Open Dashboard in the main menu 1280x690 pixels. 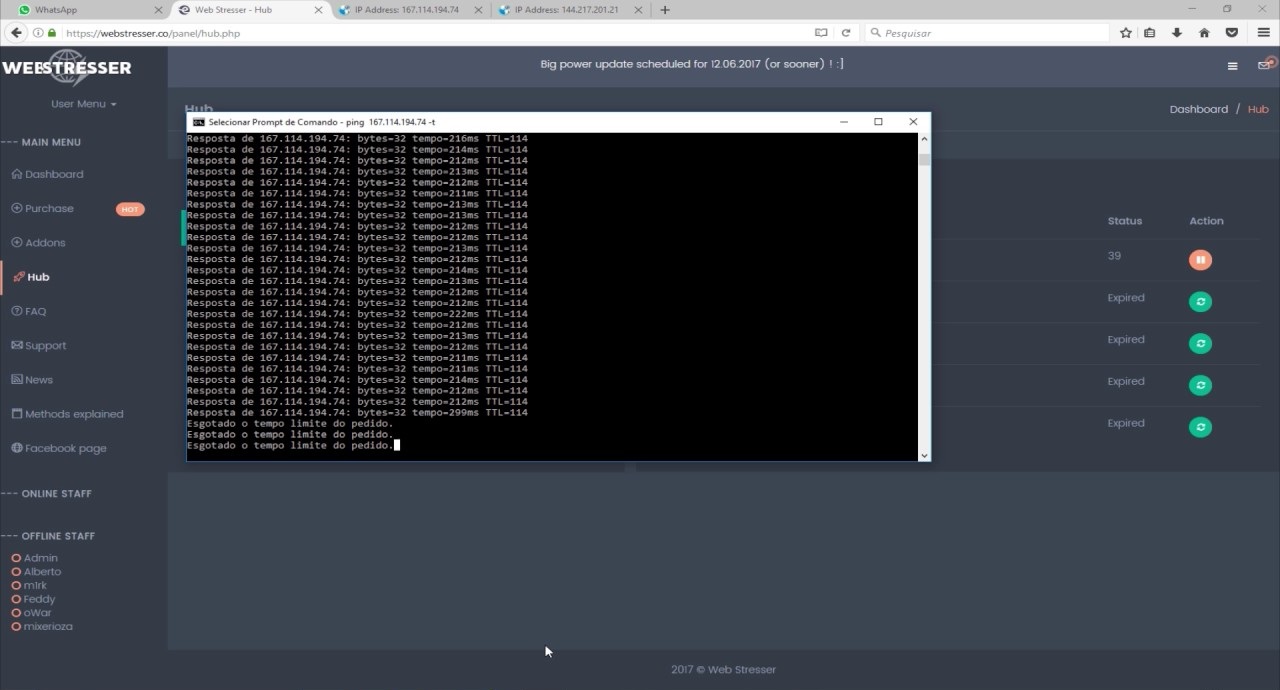(47, 174)
